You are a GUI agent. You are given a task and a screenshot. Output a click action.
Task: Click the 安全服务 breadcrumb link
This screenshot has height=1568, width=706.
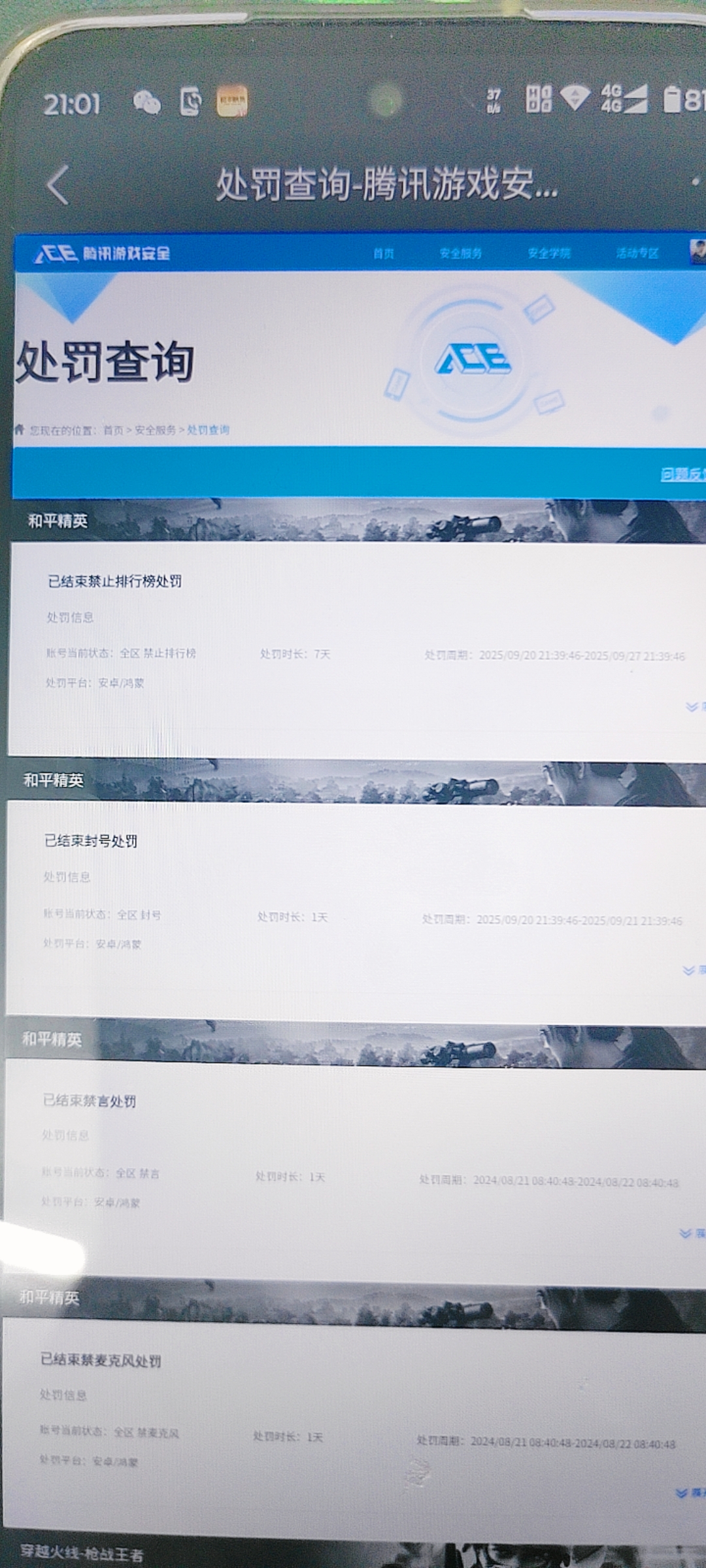pos(155,430)
